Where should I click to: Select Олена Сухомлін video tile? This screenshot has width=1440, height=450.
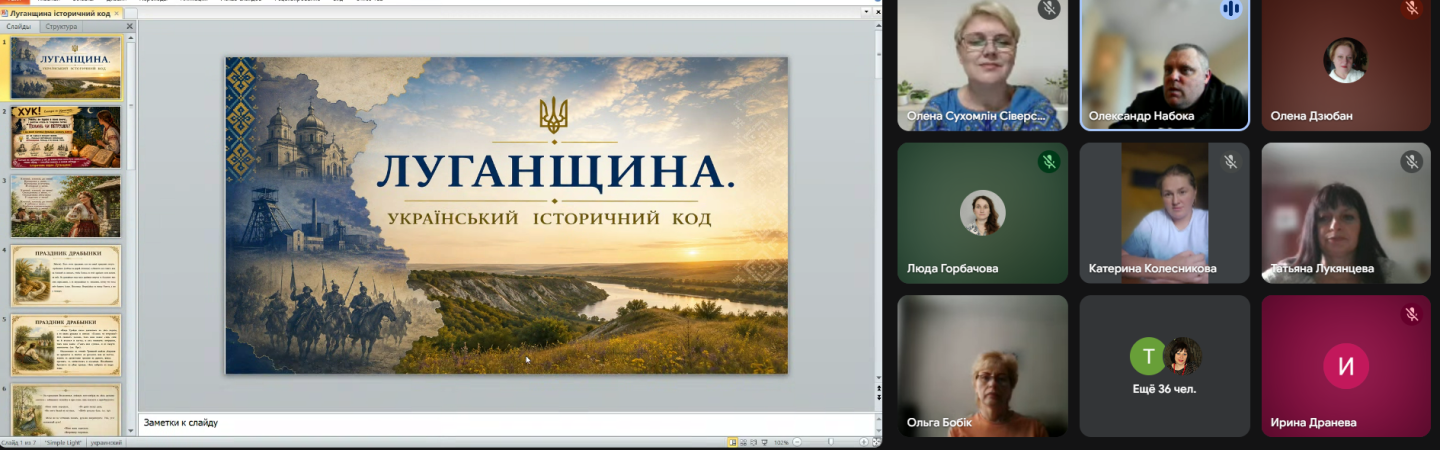click(x=982, y=65)
